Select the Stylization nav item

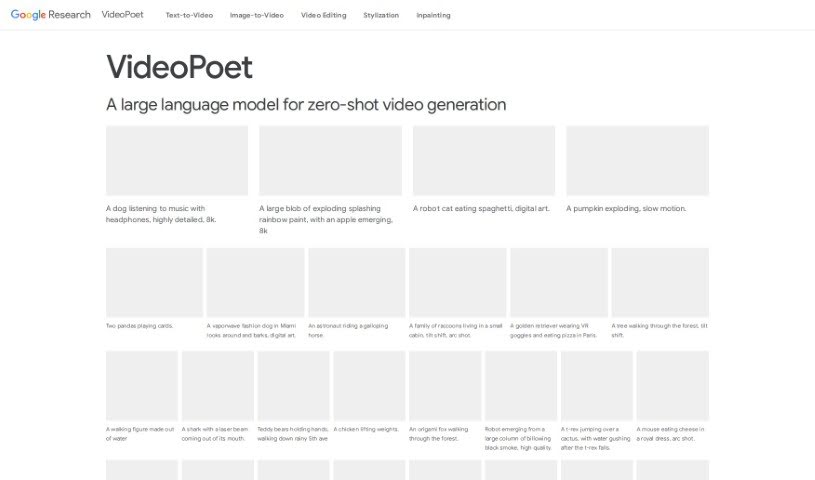[x=381, y=15]
